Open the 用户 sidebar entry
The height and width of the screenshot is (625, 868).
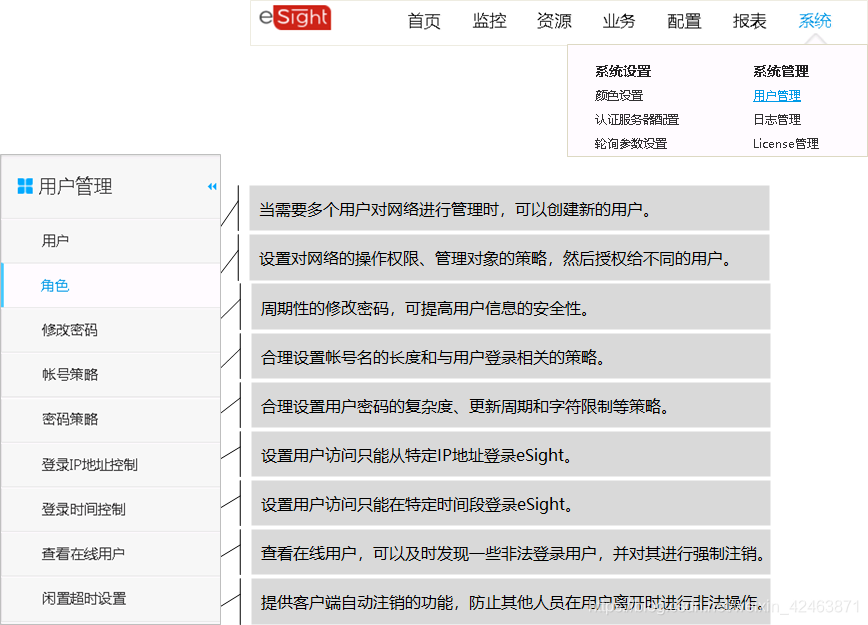point(111,241)
